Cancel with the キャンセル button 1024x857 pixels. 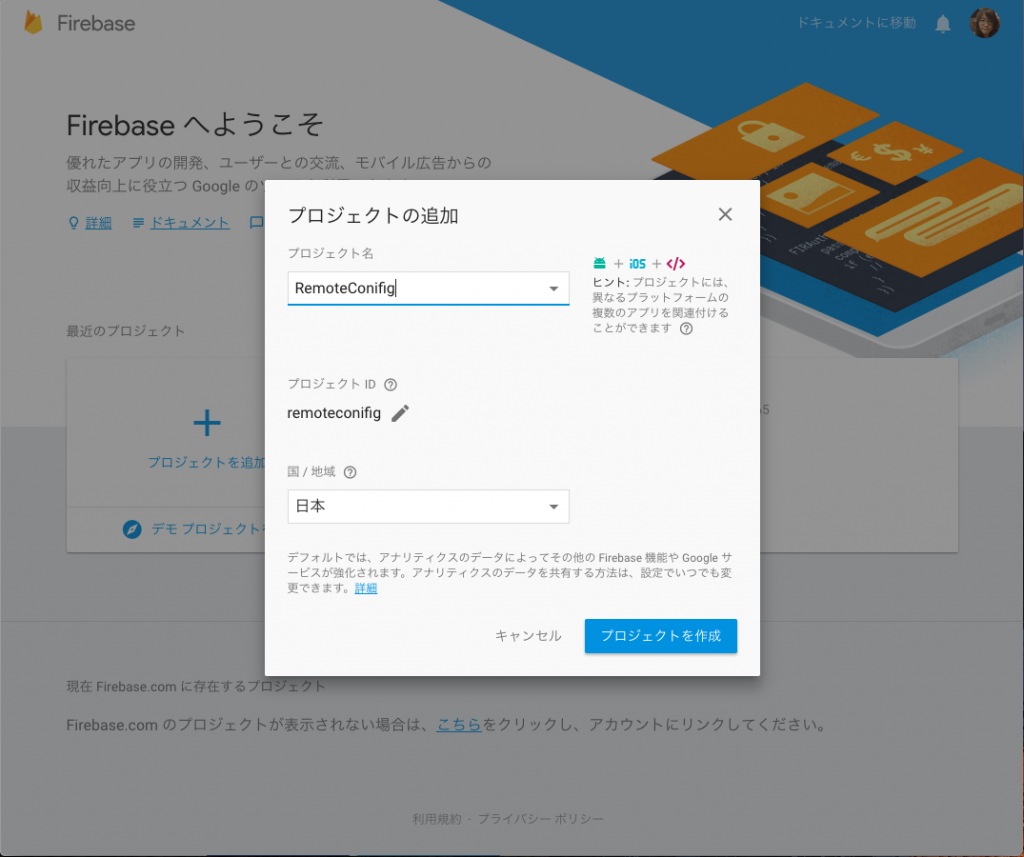click(528, 636)
